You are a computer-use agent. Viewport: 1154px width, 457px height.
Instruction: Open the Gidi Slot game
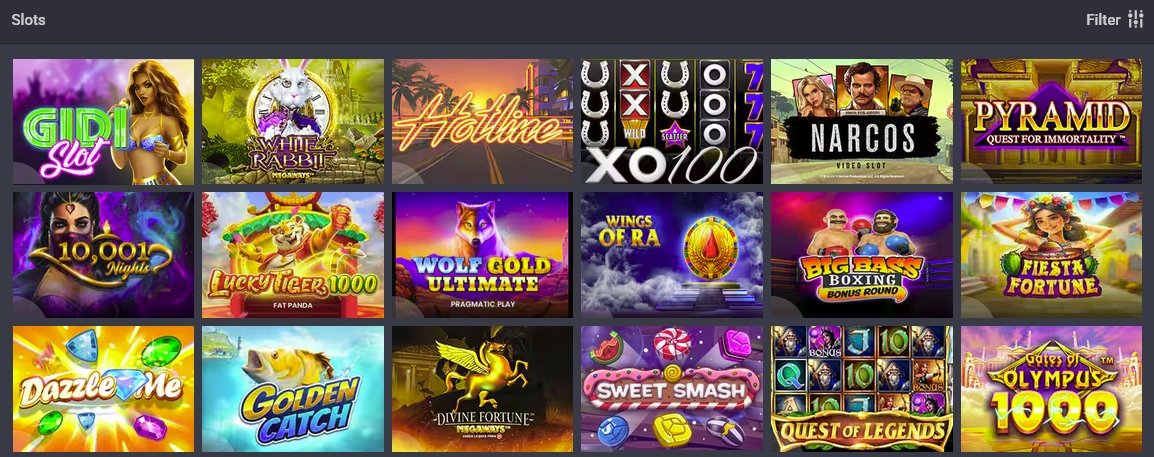(104, 121)
